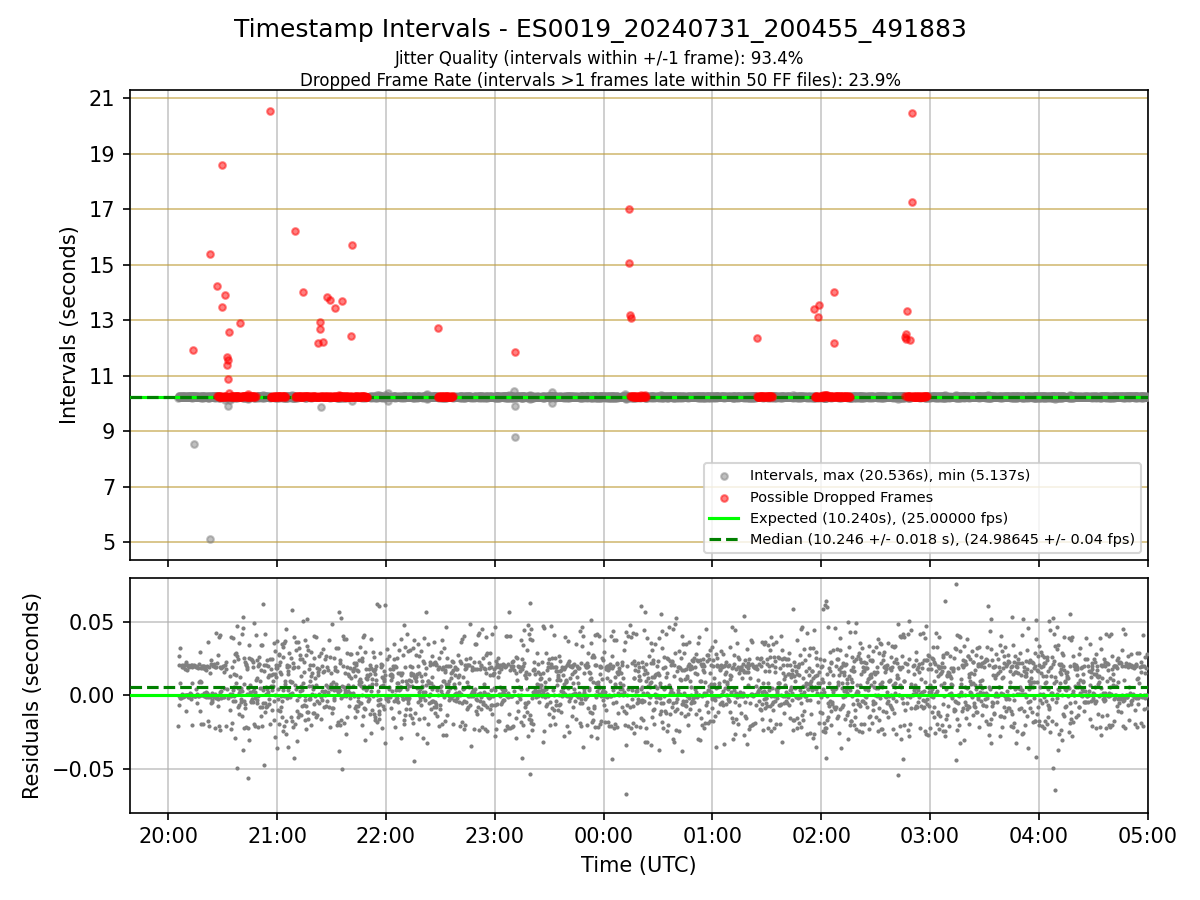Click the lowest gray data point near 5 seconds
Screen dimensions: 1200x900
click(210, 539)
